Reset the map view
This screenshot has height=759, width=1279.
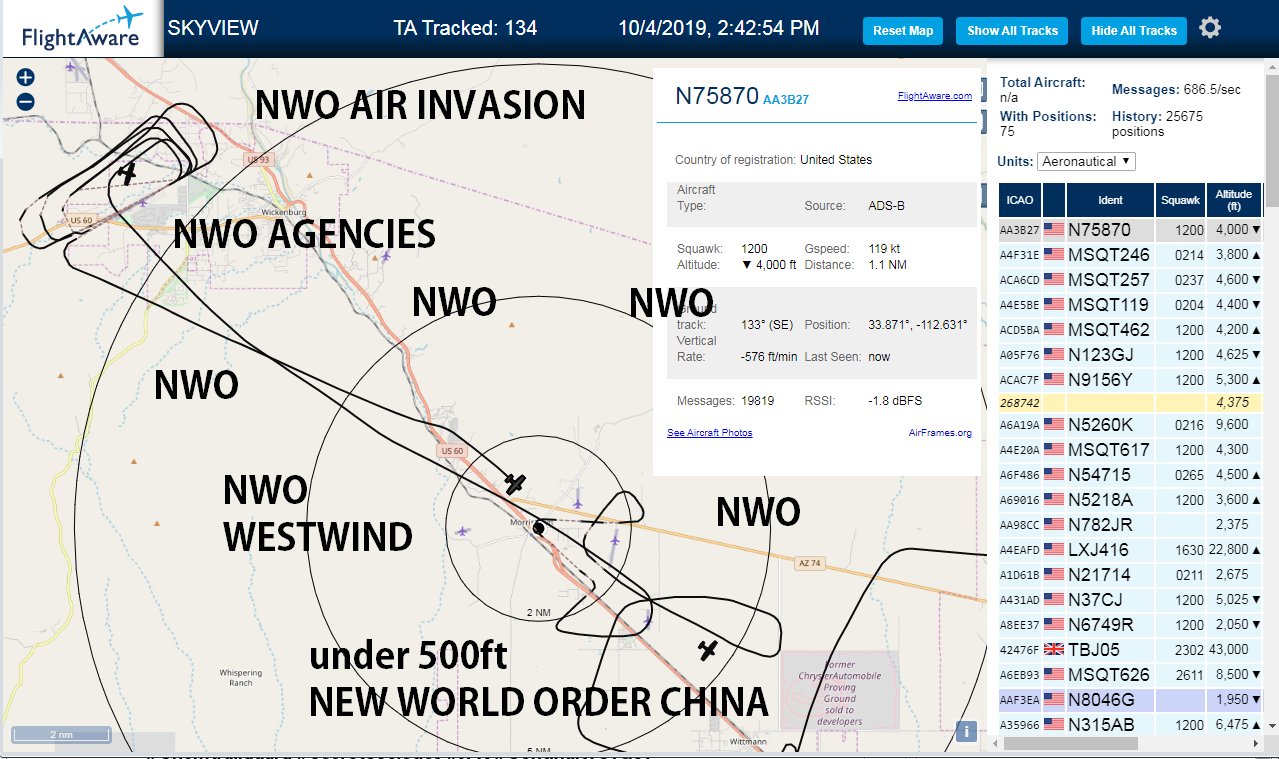tap(903, 31)
